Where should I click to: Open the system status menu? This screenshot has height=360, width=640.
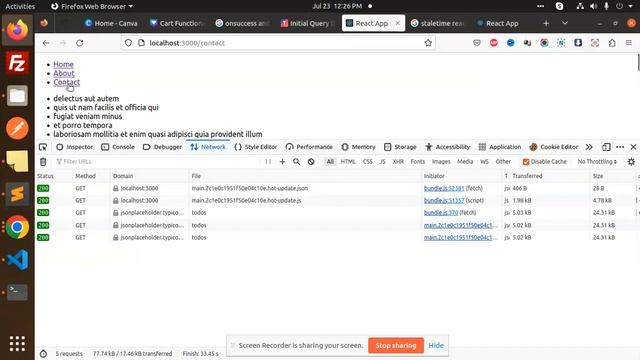point(606,6)
